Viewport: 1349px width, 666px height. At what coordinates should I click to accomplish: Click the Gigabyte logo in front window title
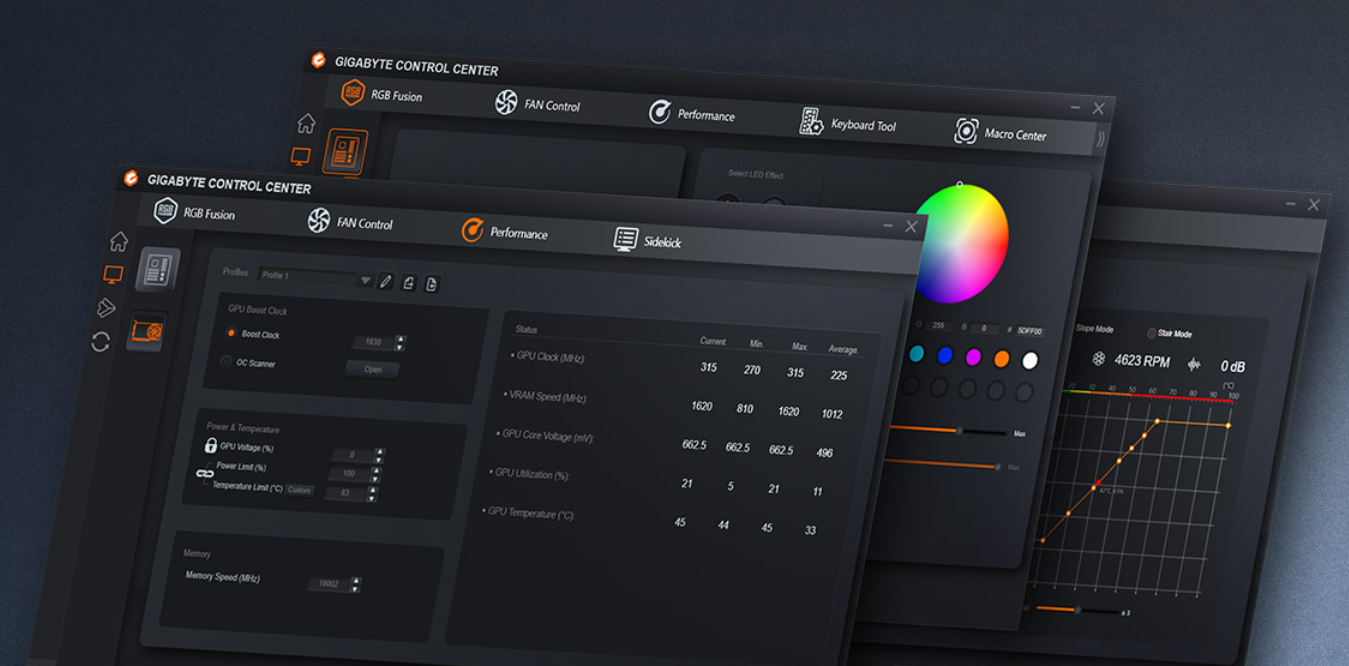pos(130,178)
